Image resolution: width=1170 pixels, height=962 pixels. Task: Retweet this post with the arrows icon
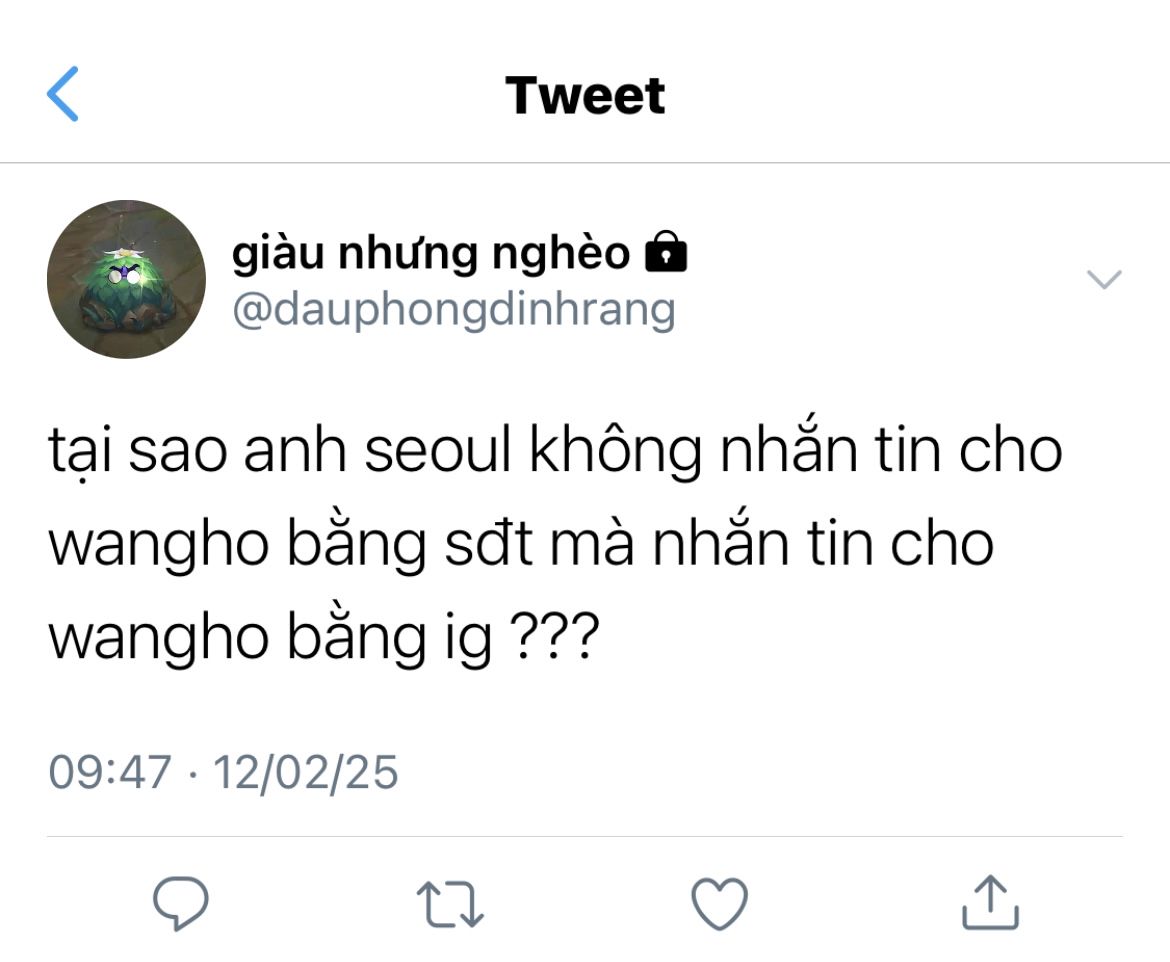click(450, 904)
